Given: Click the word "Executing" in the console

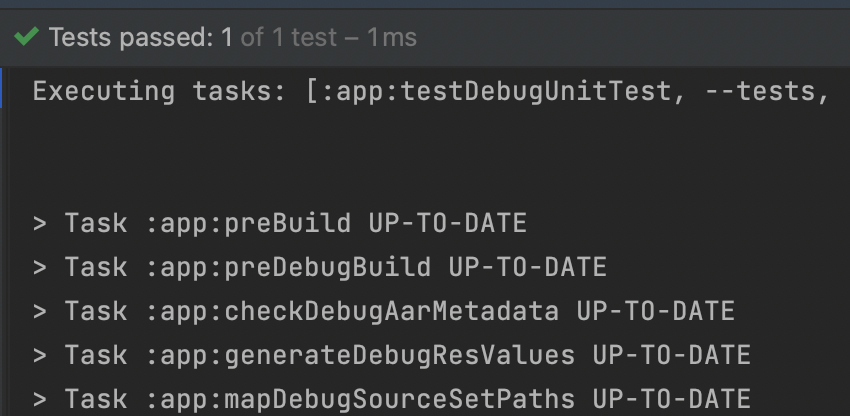Looking at the screenshot, I should pyautogui.click(x=104, y=91).
